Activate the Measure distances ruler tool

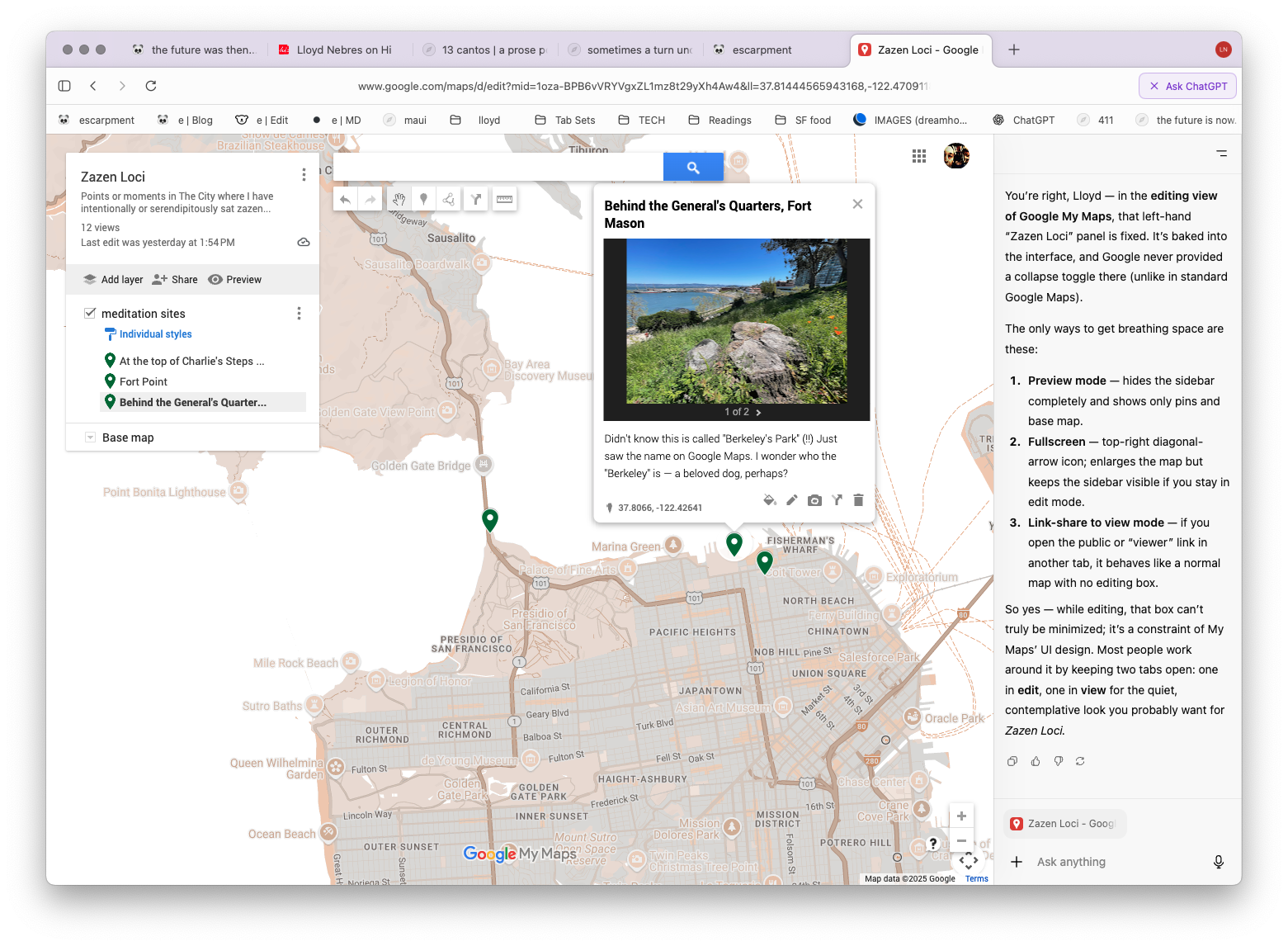[x=504, y=199]
